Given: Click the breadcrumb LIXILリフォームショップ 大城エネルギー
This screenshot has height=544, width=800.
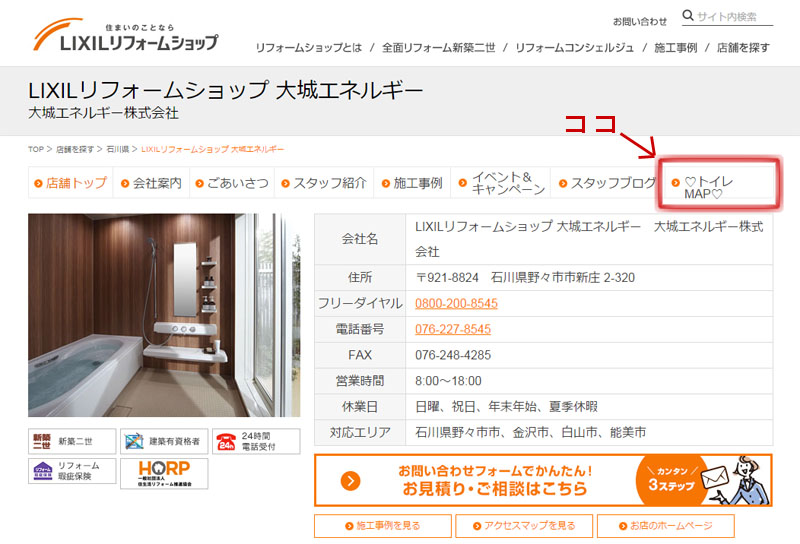Looking at the screenshot, I should 212,149.
